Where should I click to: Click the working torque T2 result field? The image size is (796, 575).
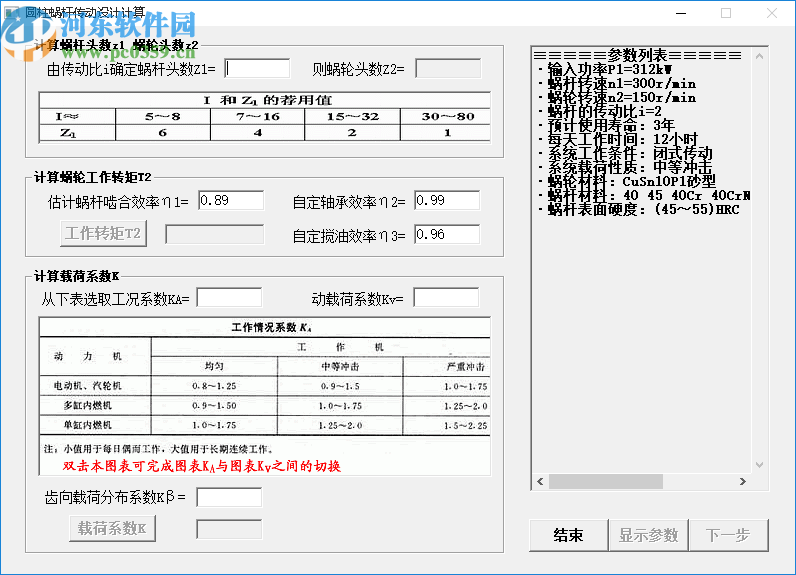click(x=215, y=234)
